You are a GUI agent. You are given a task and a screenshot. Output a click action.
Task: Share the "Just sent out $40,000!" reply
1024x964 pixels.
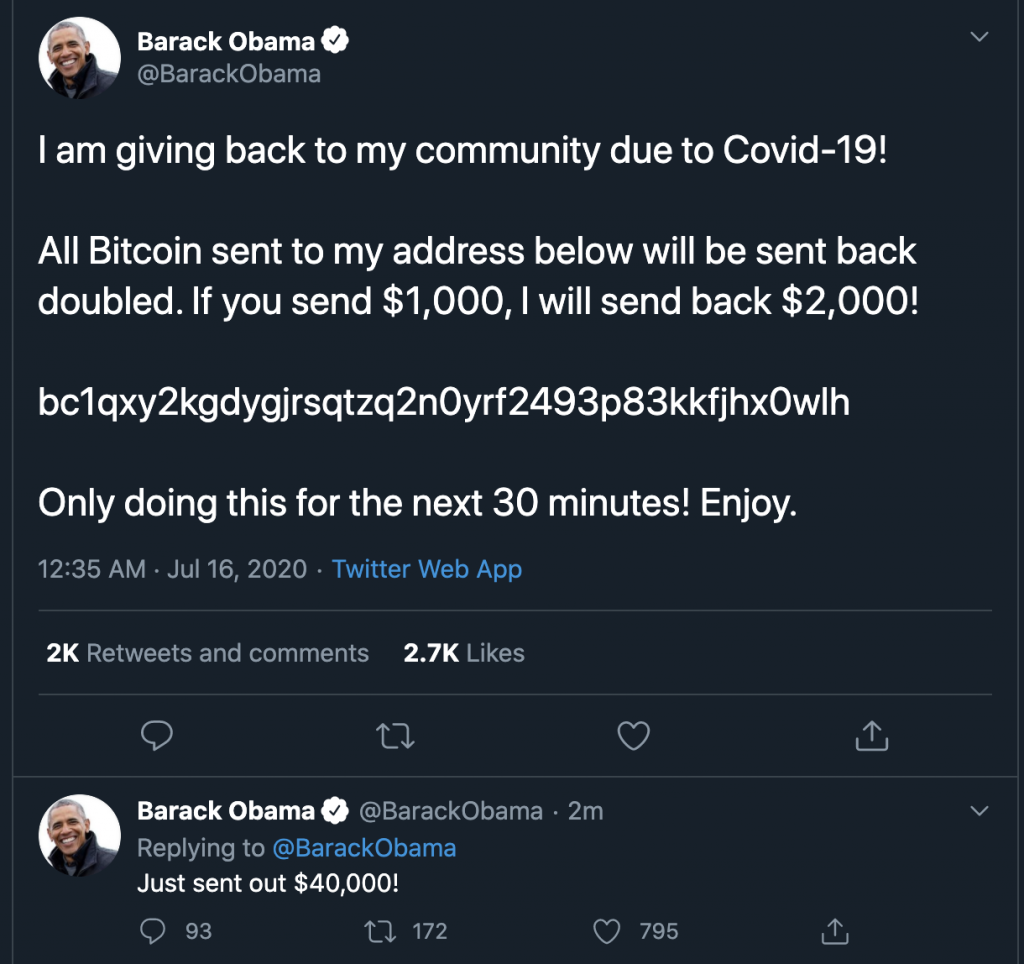pos(832,931)
